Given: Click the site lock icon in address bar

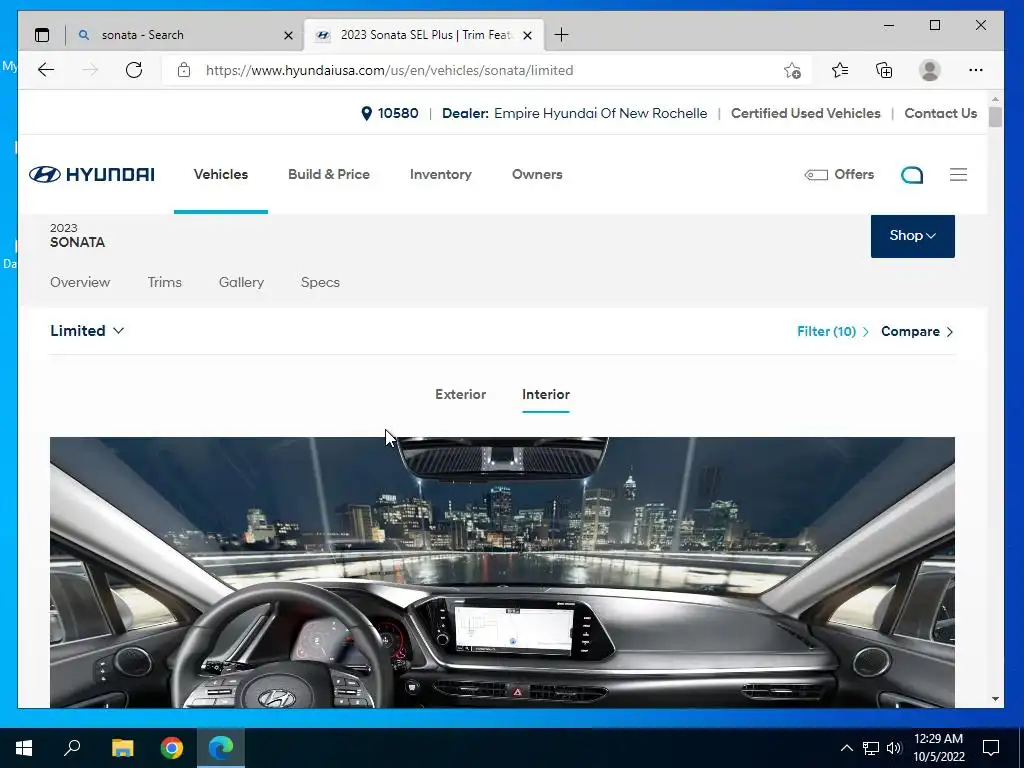Looking at the screenshot, I should (184, 70).
